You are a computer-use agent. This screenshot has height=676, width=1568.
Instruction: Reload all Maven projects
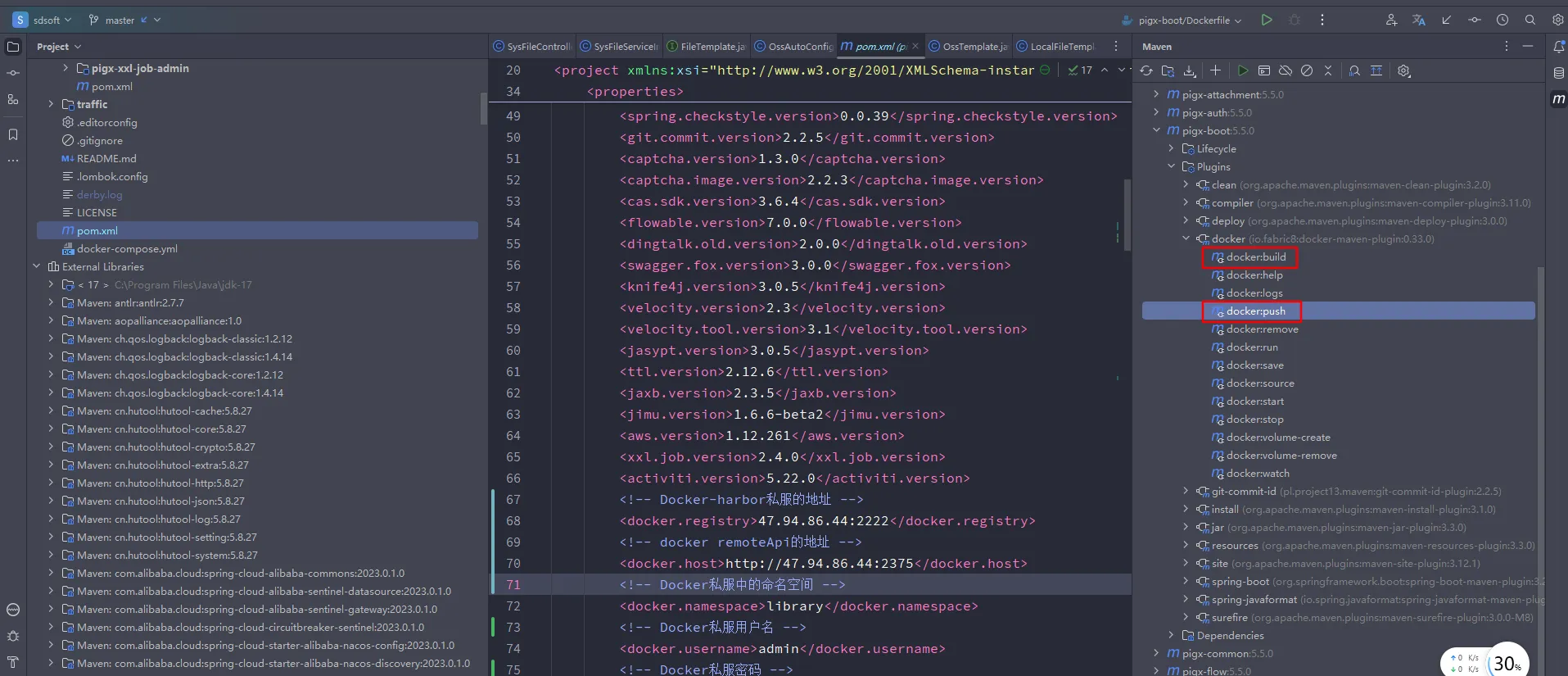point(1146,71)
